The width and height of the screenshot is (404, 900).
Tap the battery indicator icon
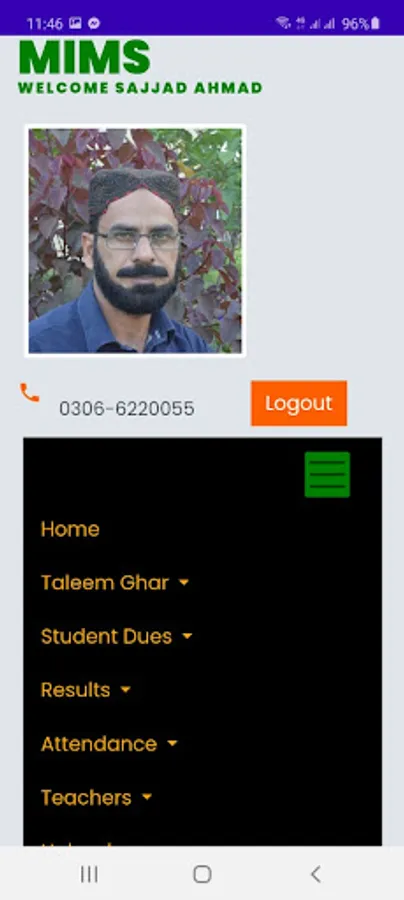click(375, 23)
